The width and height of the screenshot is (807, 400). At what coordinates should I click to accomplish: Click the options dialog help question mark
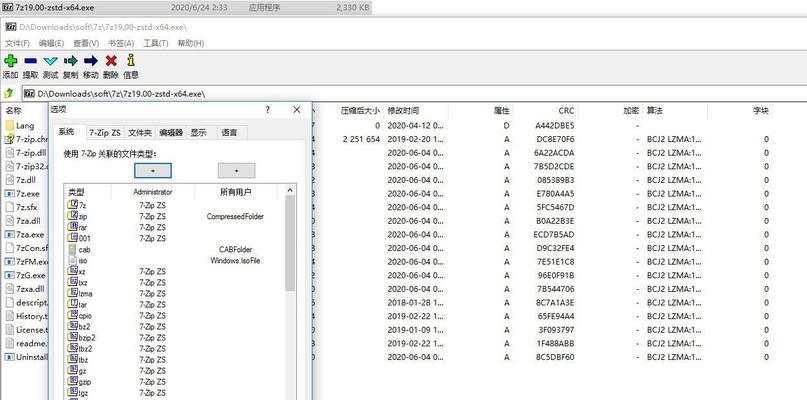268,110
